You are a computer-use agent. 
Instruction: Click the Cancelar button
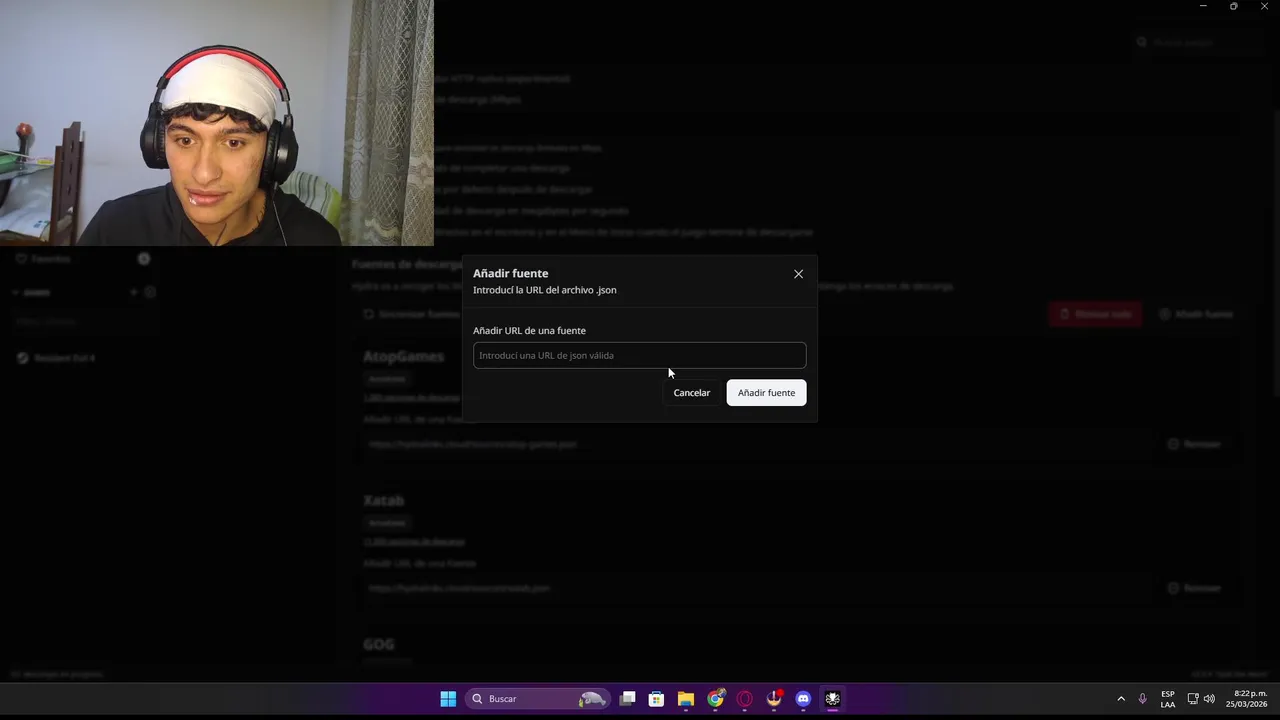691,393
